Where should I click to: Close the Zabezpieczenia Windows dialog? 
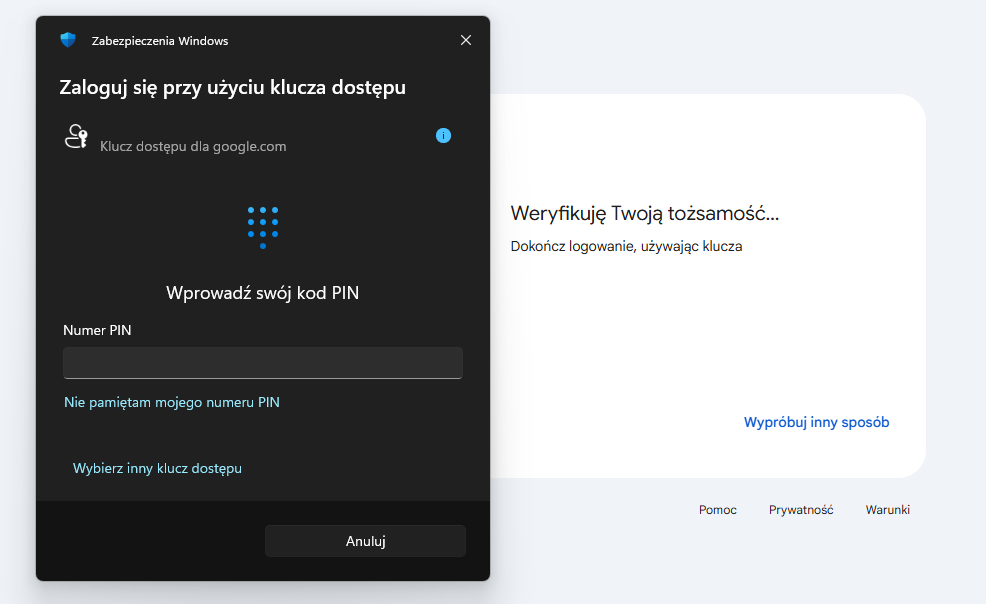click(466, 40)
